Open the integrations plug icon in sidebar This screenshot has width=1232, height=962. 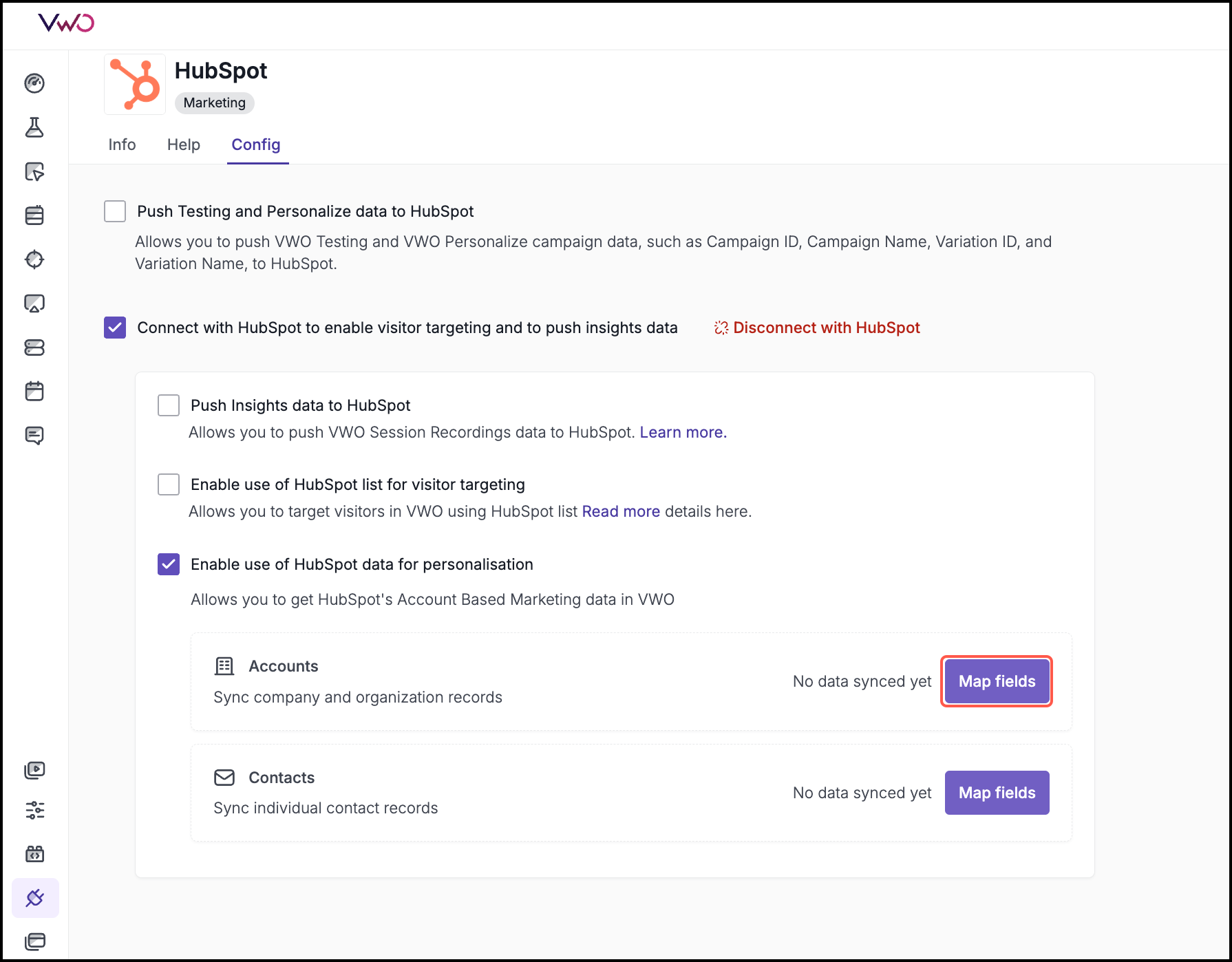click(x=34, y=898)
